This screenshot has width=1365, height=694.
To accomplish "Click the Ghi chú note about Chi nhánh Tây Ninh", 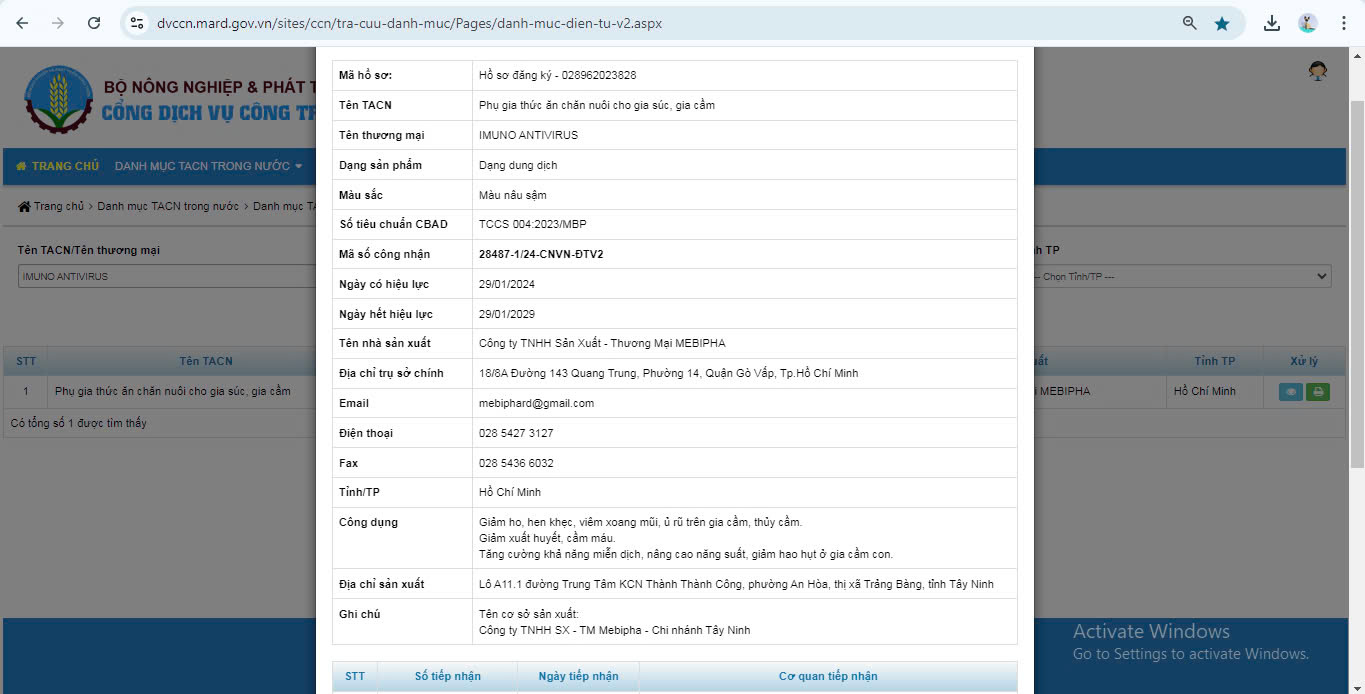I will click(x=614, y=630).
